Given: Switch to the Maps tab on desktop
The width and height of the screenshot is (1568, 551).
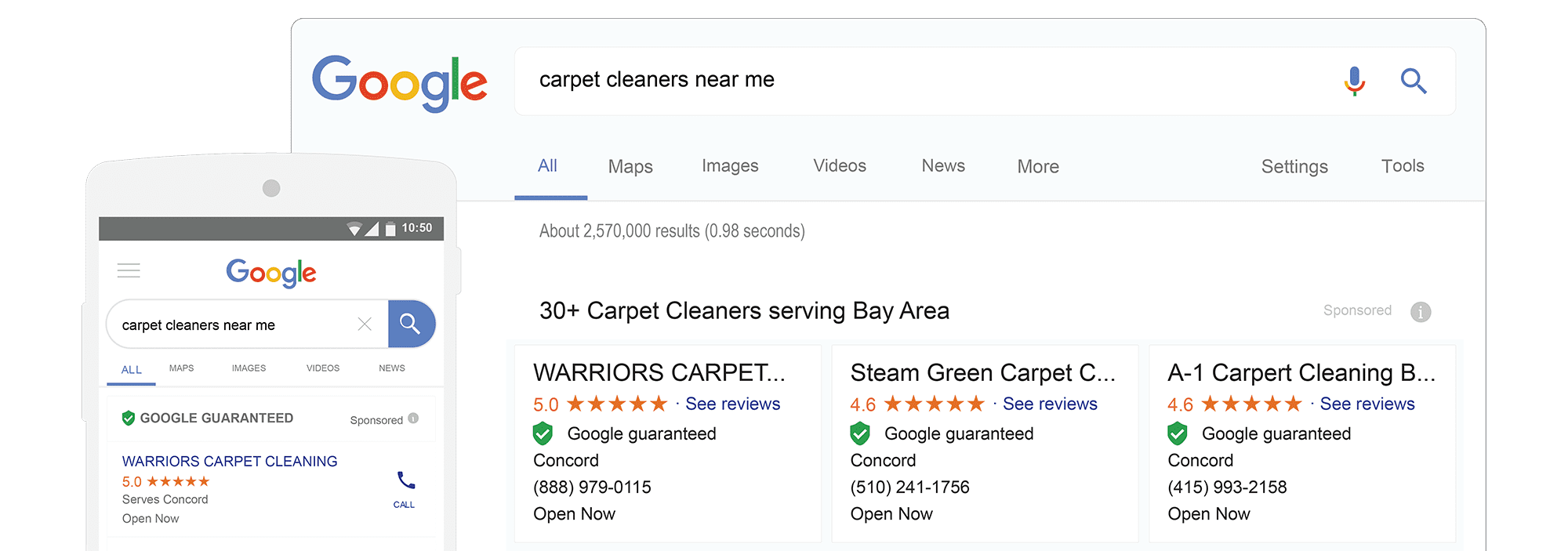Looking at the screenshot, I should [630, 167].
